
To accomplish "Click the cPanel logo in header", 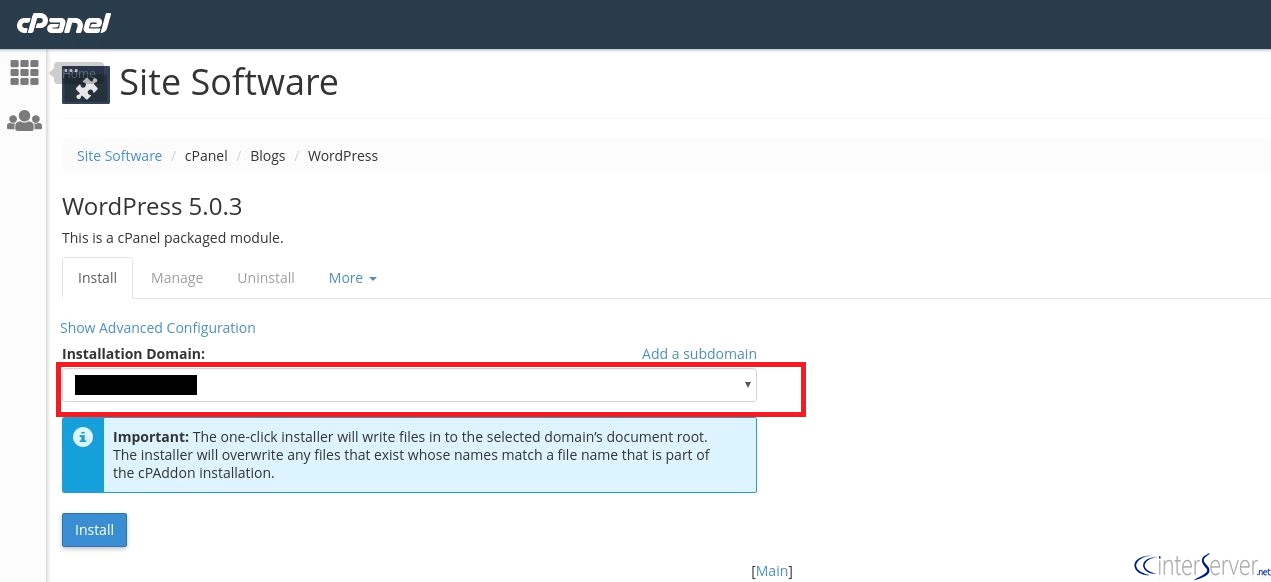I will 64,23.
